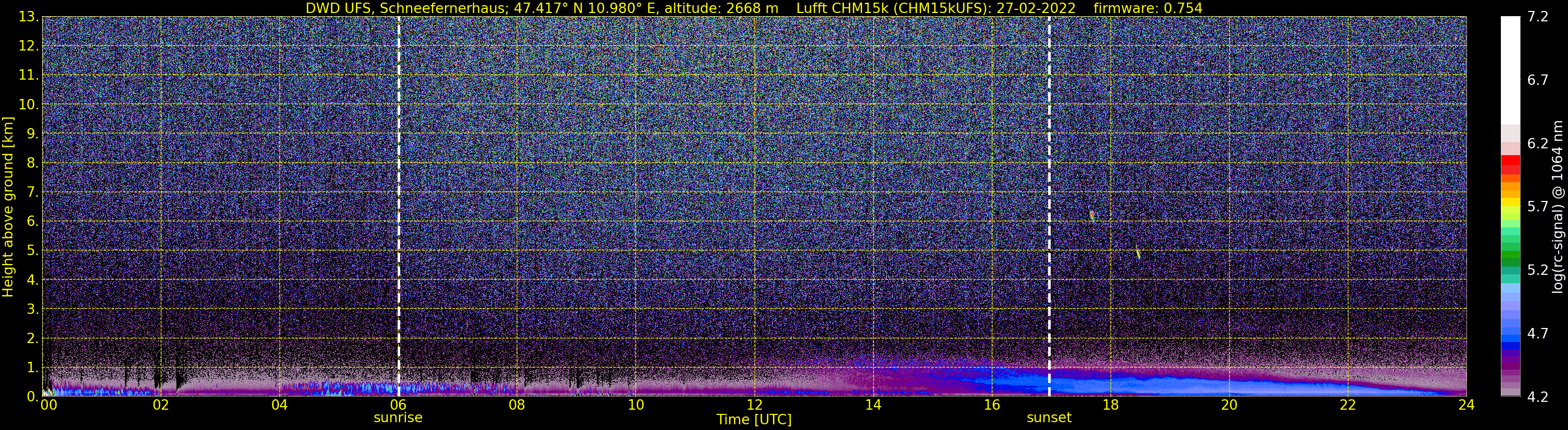This screenshot has width=1568, height=430.
Task: Click the time axis tick '02'
Action: pos(161,406)
